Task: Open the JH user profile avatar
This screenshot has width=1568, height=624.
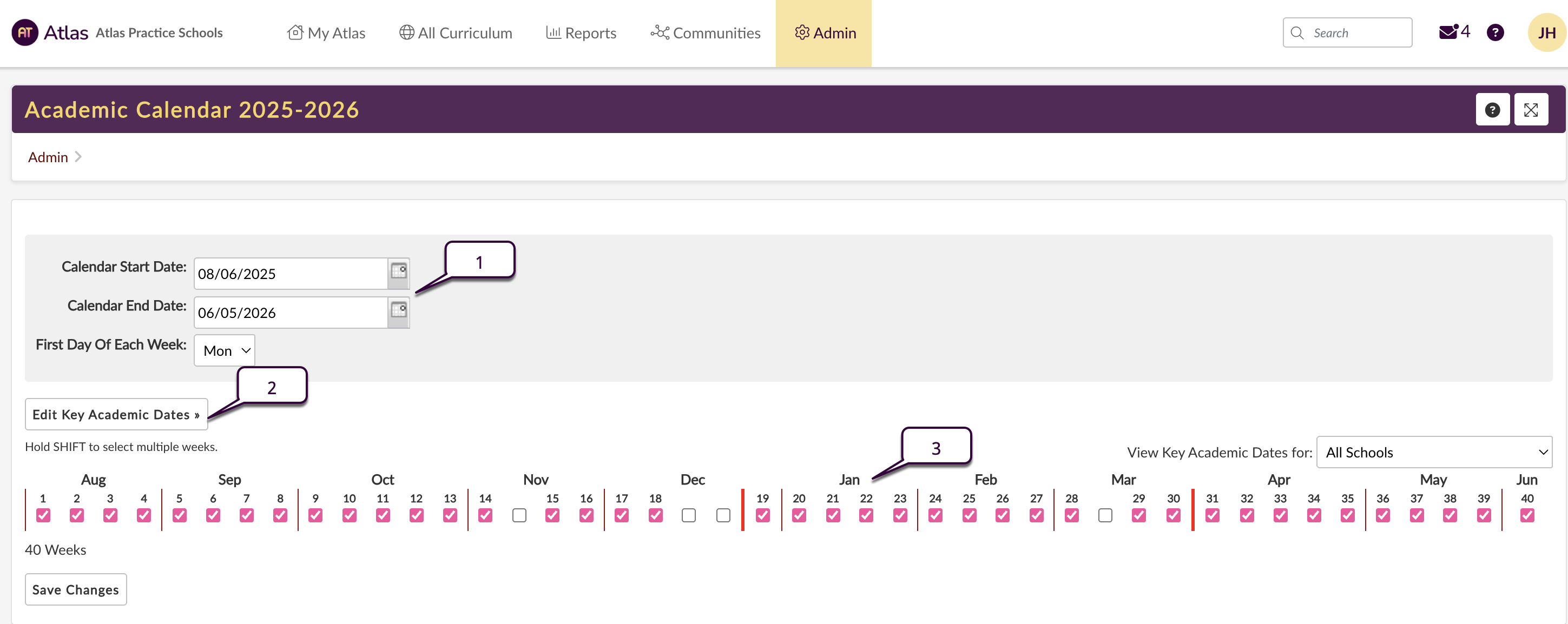Action: pyautogui.click(x=1546, y=32)
